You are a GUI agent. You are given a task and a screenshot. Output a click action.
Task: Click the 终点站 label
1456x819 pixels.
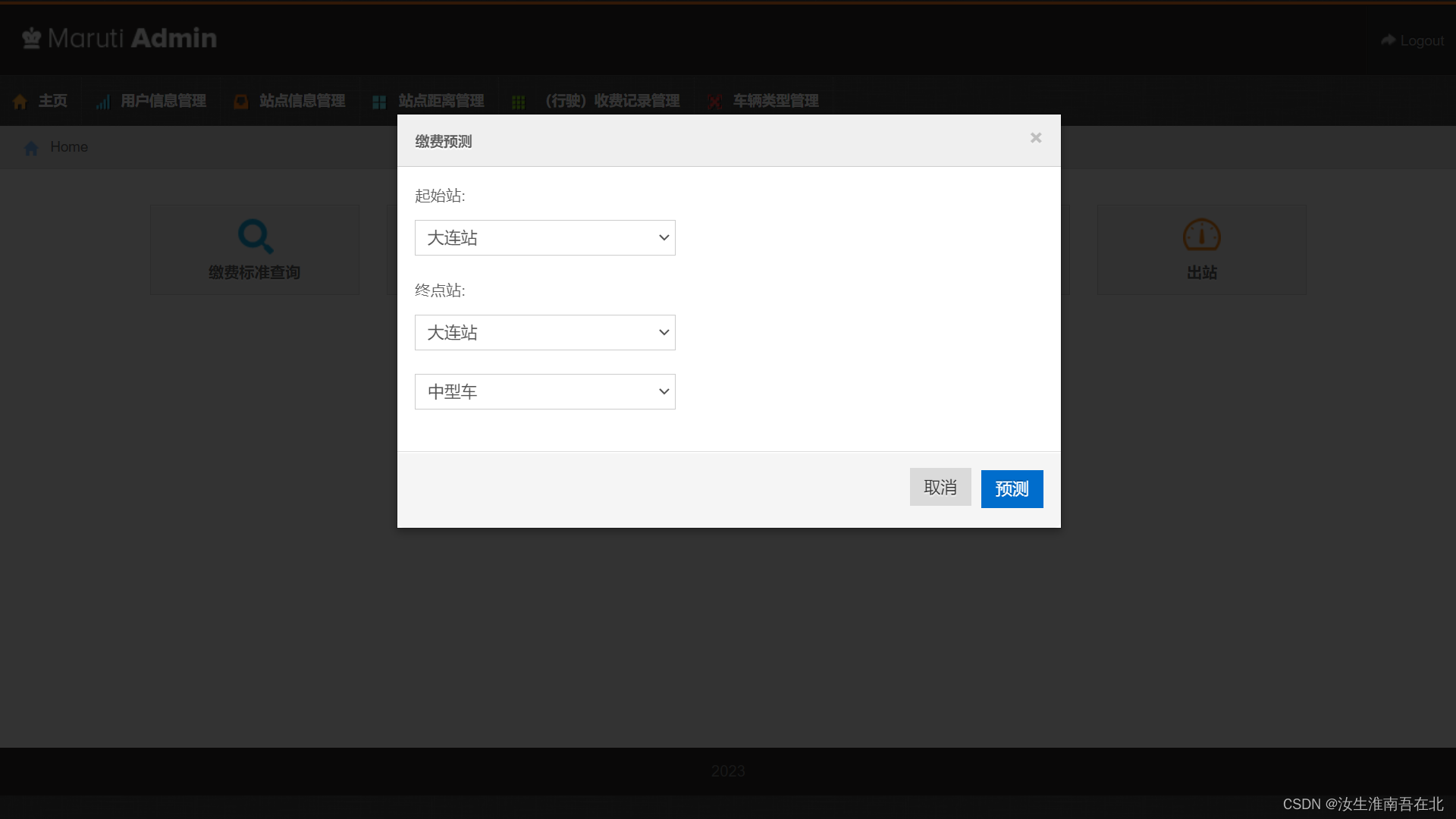click(x=440, y=290)
